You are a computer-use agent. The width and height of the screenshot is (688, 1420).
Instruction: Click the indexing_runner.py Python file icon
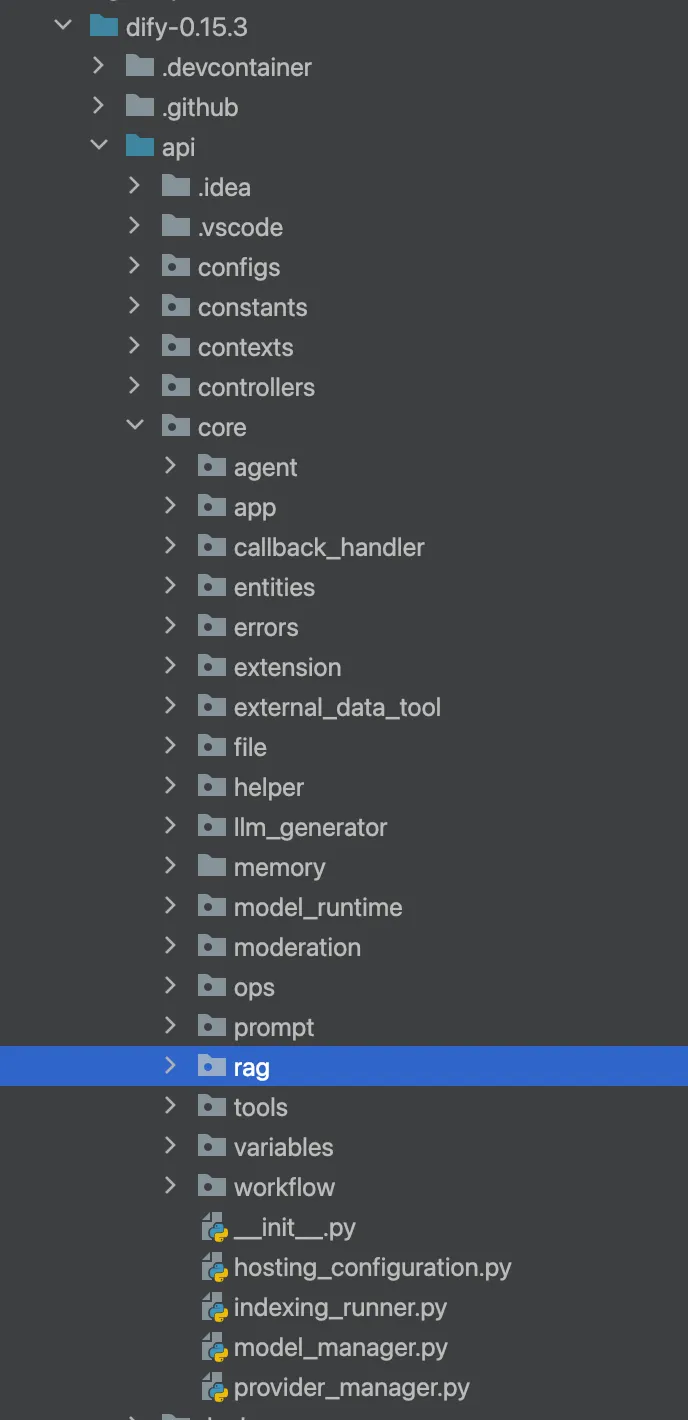pos(215,1308)
